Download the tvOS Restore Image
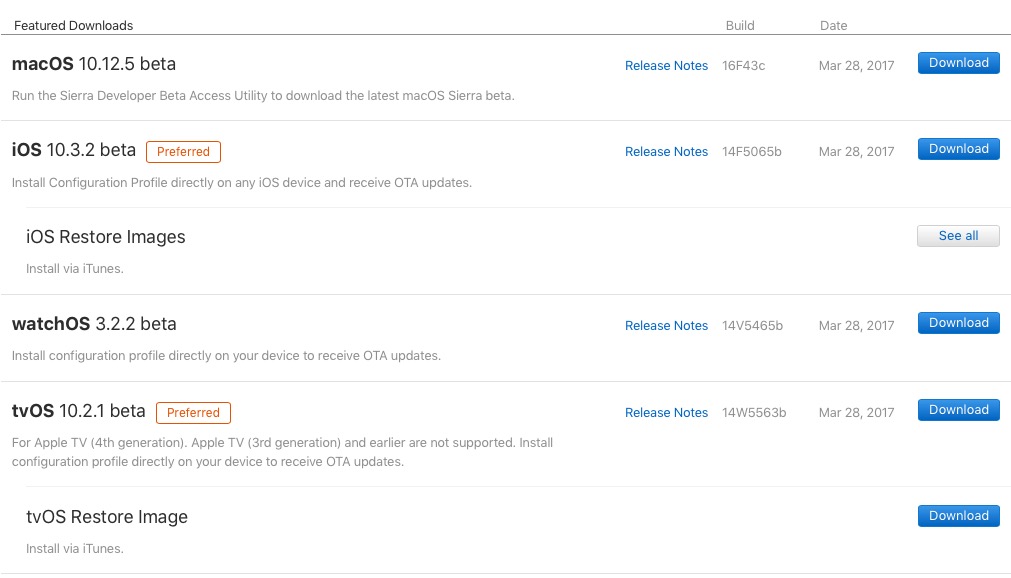Image resolution: width=1011 pixels, height=578 pixels. point(958,516)
